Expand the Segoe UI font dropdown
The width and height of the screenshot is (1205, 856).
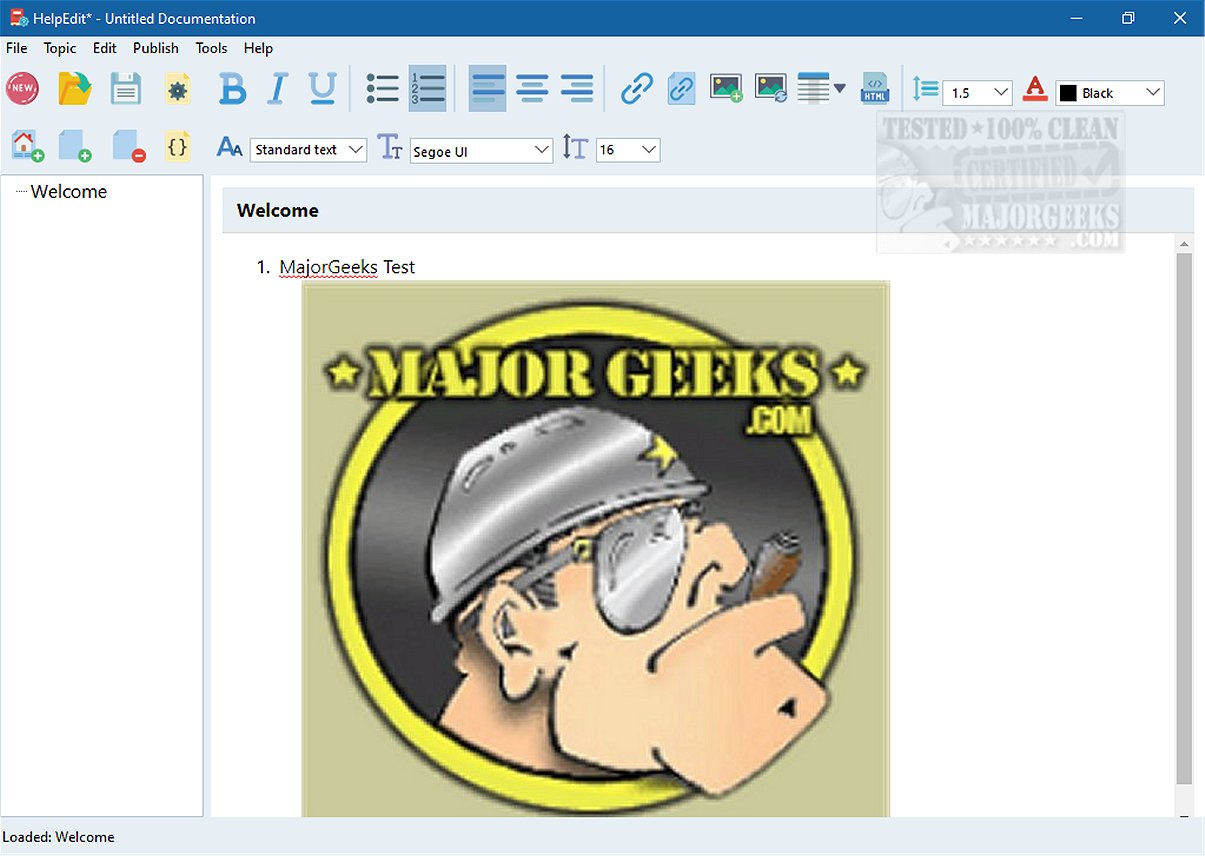pyautogui.click(x=482, y=151)
